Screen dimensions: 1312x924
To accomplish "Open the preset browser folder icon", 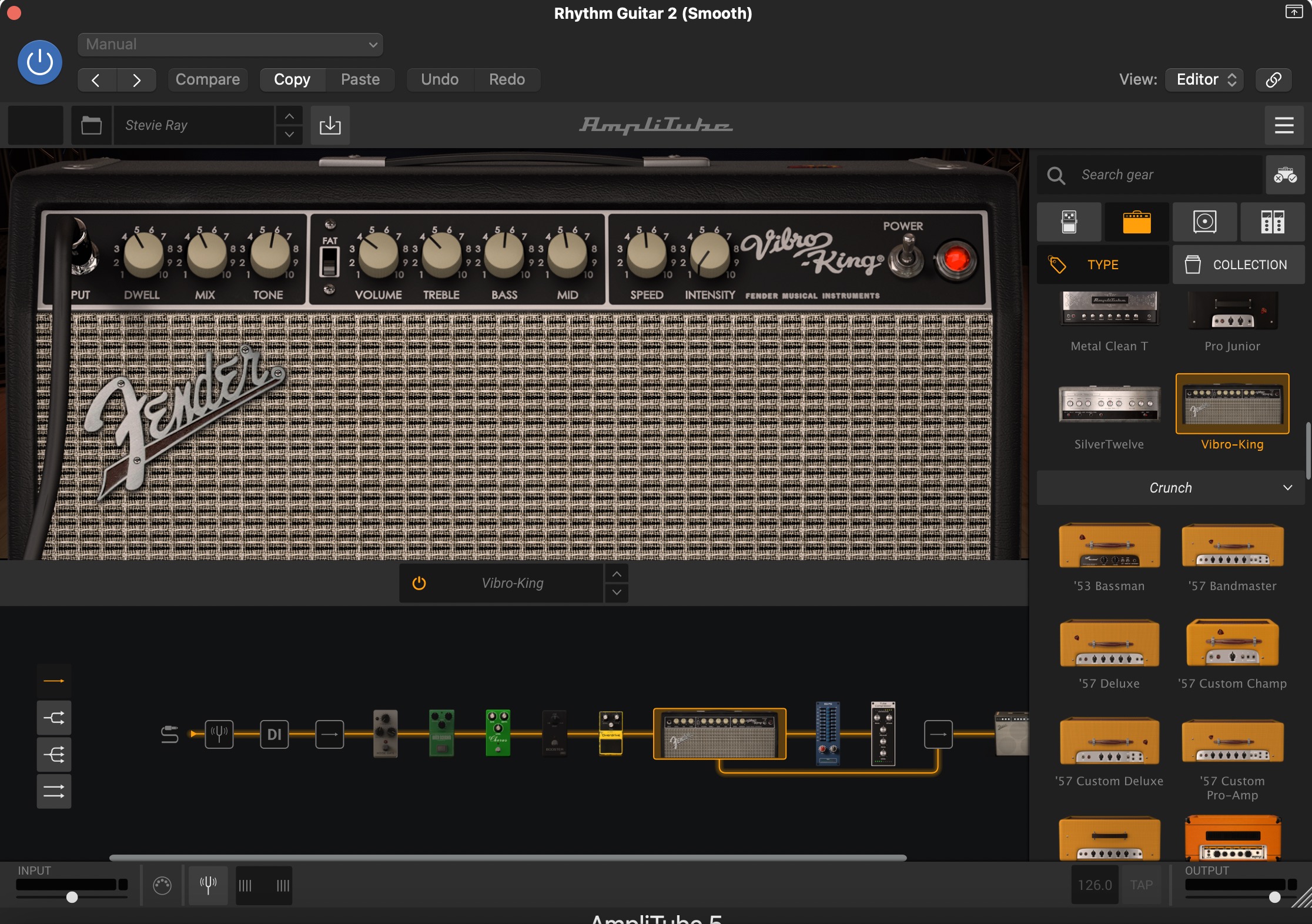I will 91,125.
